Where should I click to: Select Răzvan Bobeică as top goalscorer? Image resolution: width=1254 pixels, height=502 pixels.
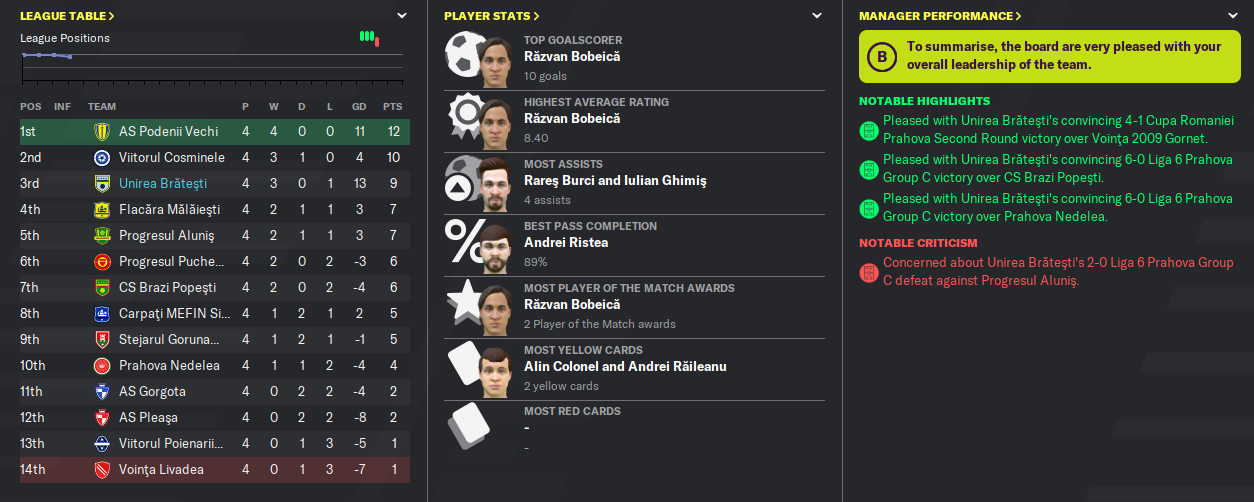pos(572,57)
